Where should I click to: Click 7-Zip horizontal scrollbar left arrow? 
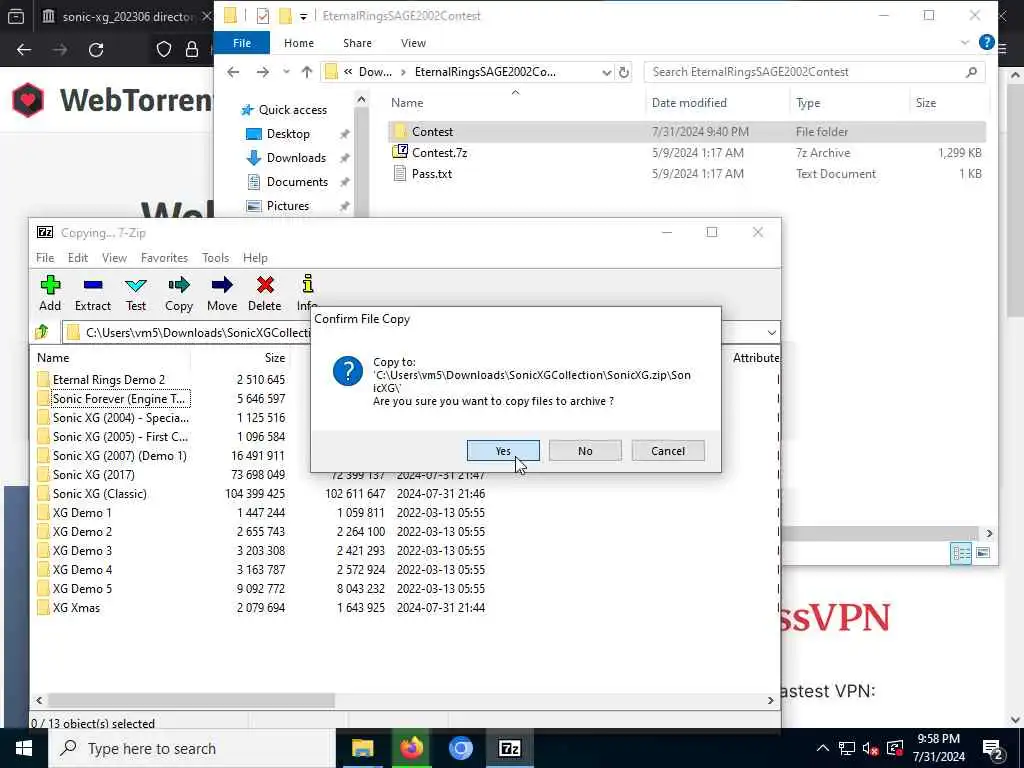click(39, 700)
